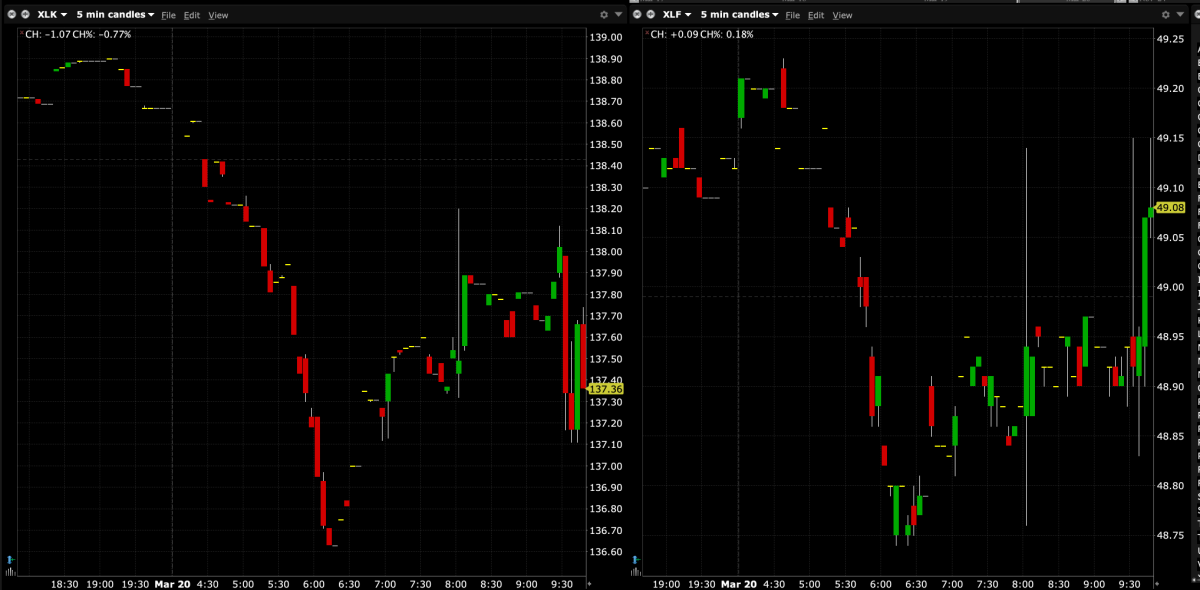
Task: Click the blue marker icon at XLK chart bottom-left
Action: click(10, 560)
